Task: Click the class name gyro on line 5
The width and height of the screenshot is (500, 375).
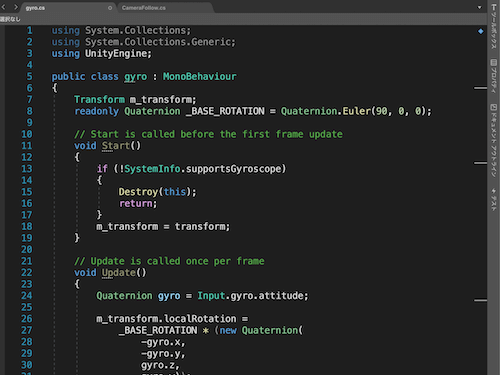Action: tap(135, 77)
